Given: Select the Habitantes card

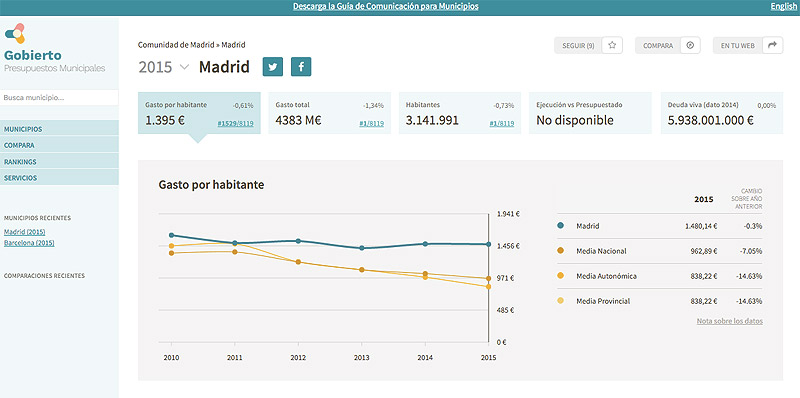Looking at the screenshot, I should [x=460, y=113].
